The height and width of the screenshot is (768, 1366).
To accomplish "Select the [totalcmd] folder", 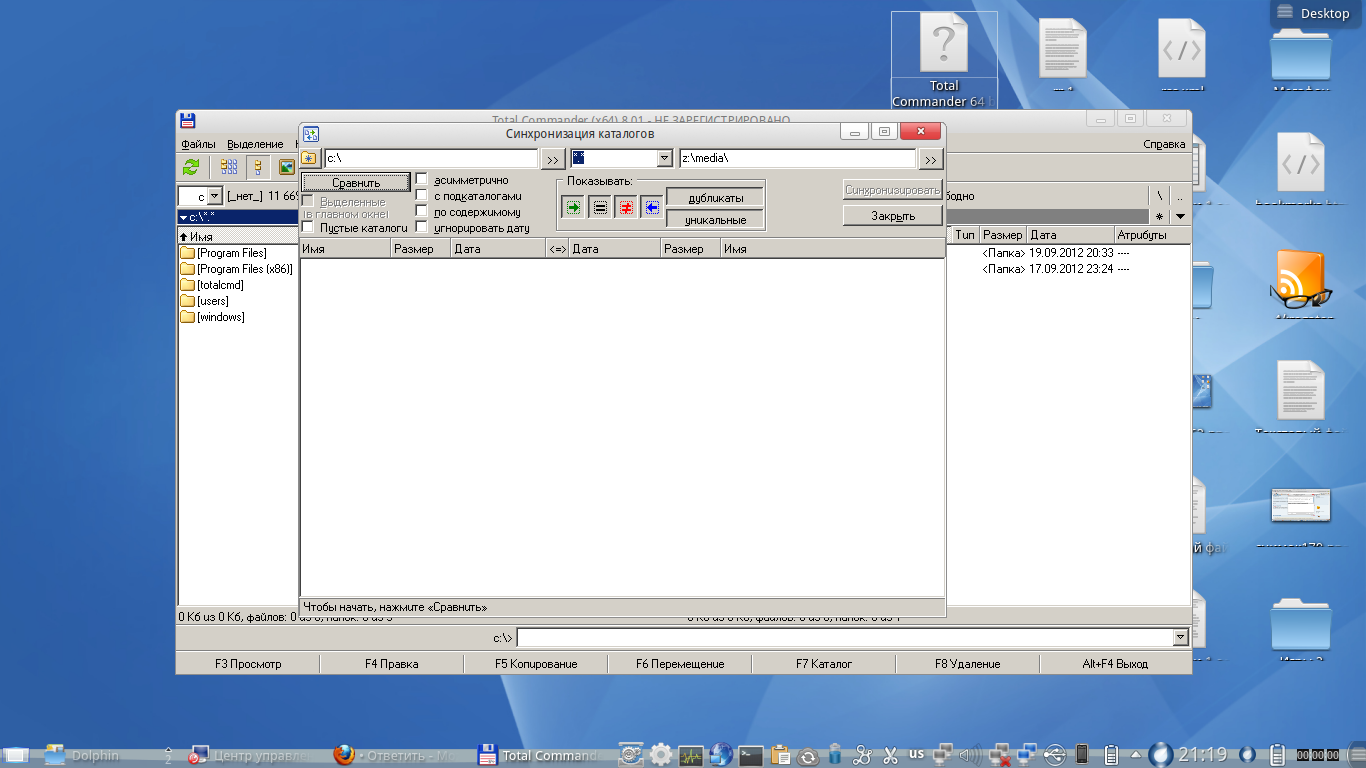I will pos(212,285).
